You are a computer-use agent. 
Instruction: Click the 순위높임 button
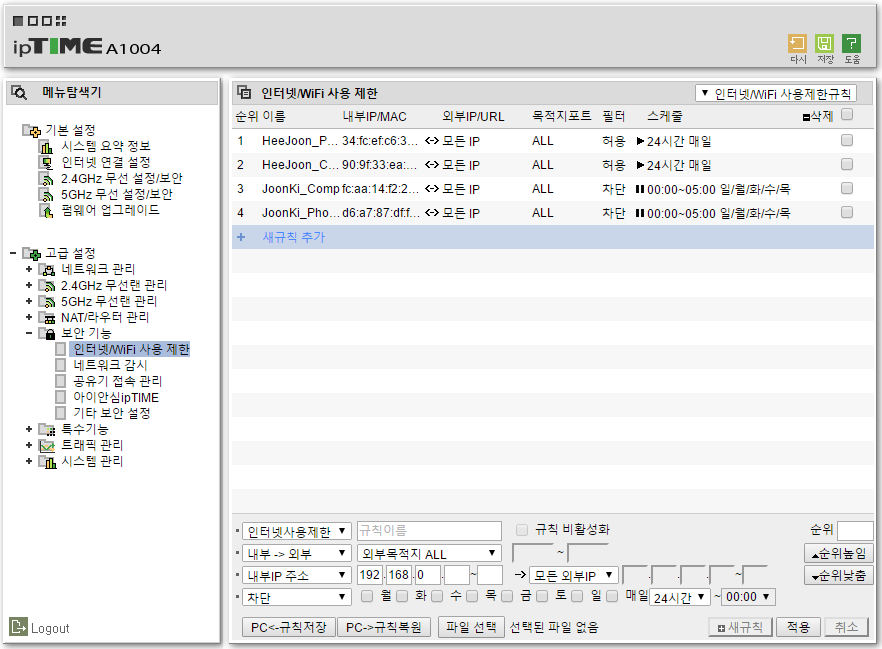click(839, 553)
